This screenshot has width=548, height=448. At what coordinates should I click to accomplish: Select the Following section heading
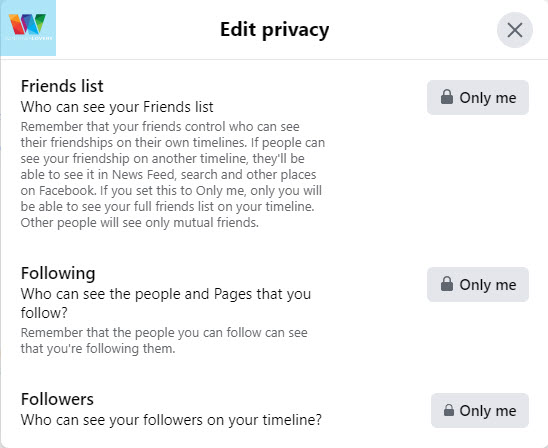coord(58,273)
